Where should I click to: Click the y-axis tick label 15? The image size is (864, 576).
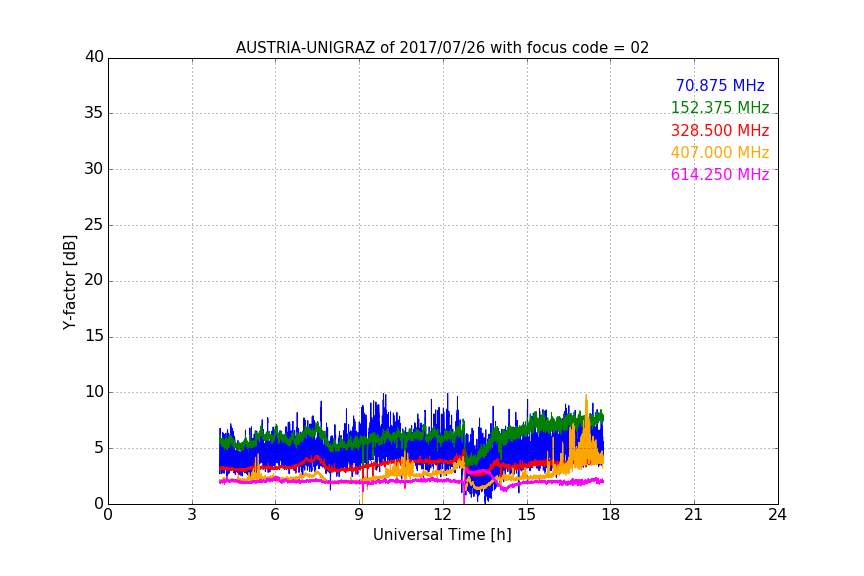tap(94, 336)
